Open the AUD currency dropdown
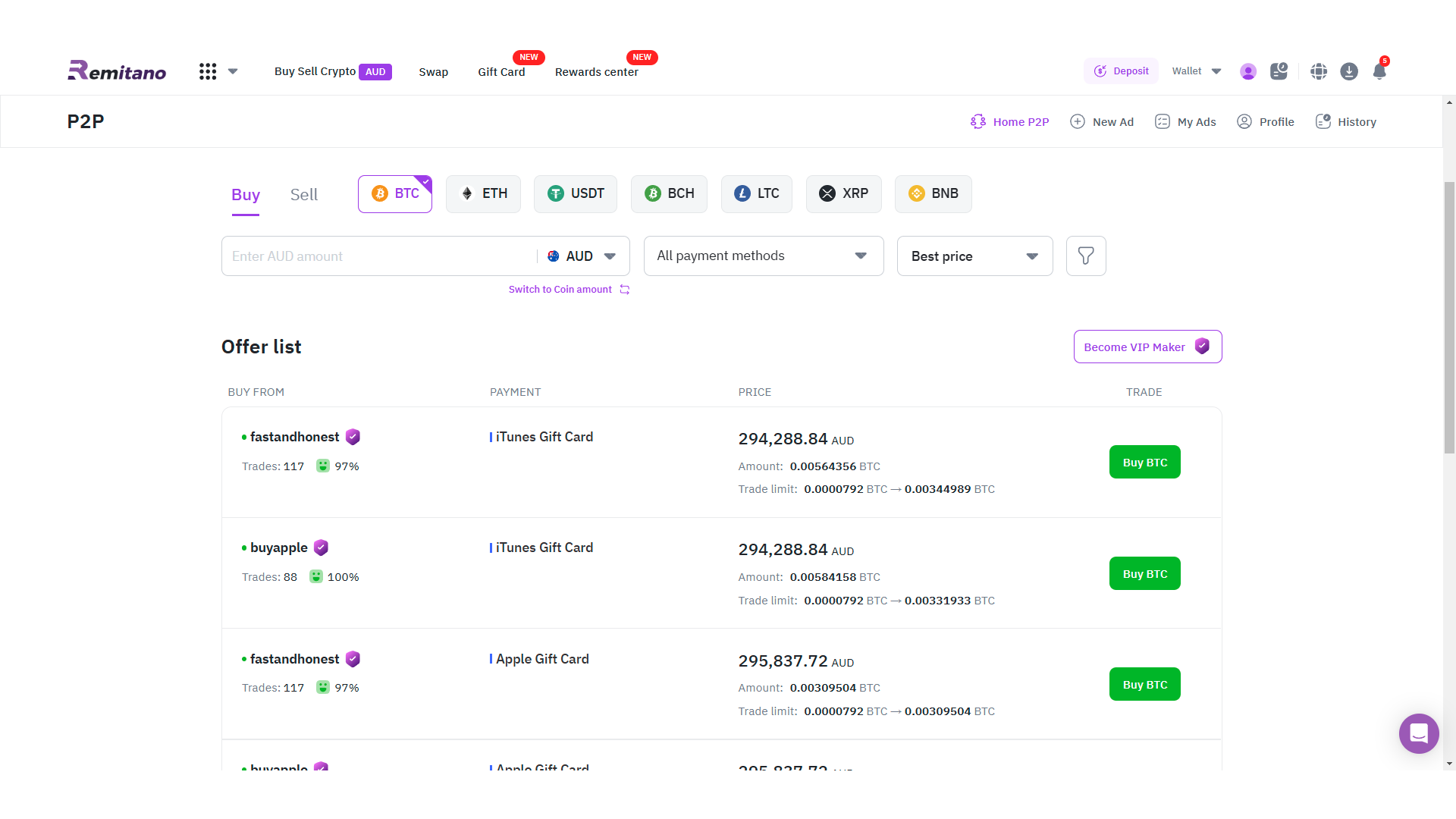 tap(582, 256)
